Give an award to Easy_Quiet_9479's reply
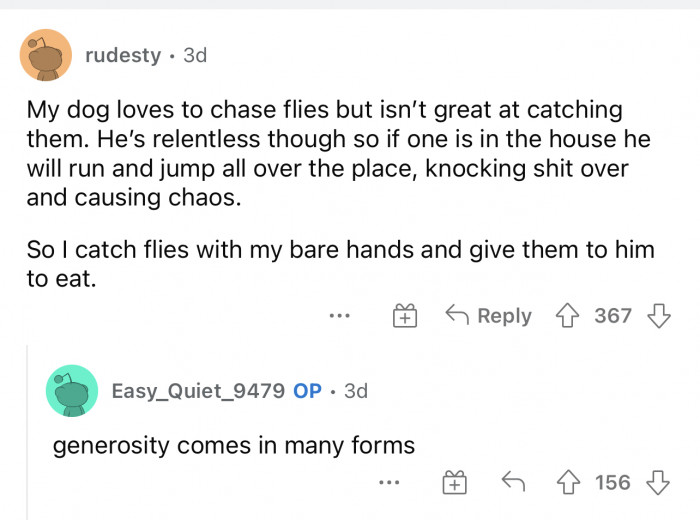700x520 pixels. (455, 484)
